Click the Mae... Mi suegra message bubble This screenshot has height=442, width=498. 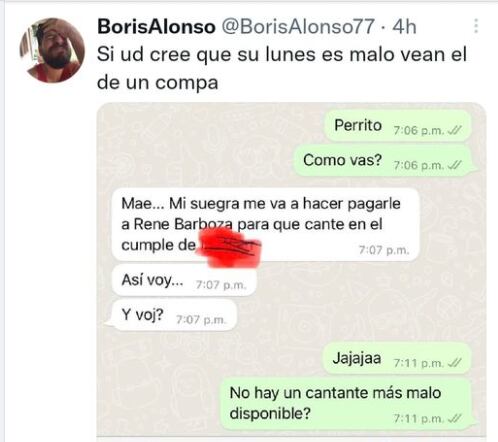[265, 225]
